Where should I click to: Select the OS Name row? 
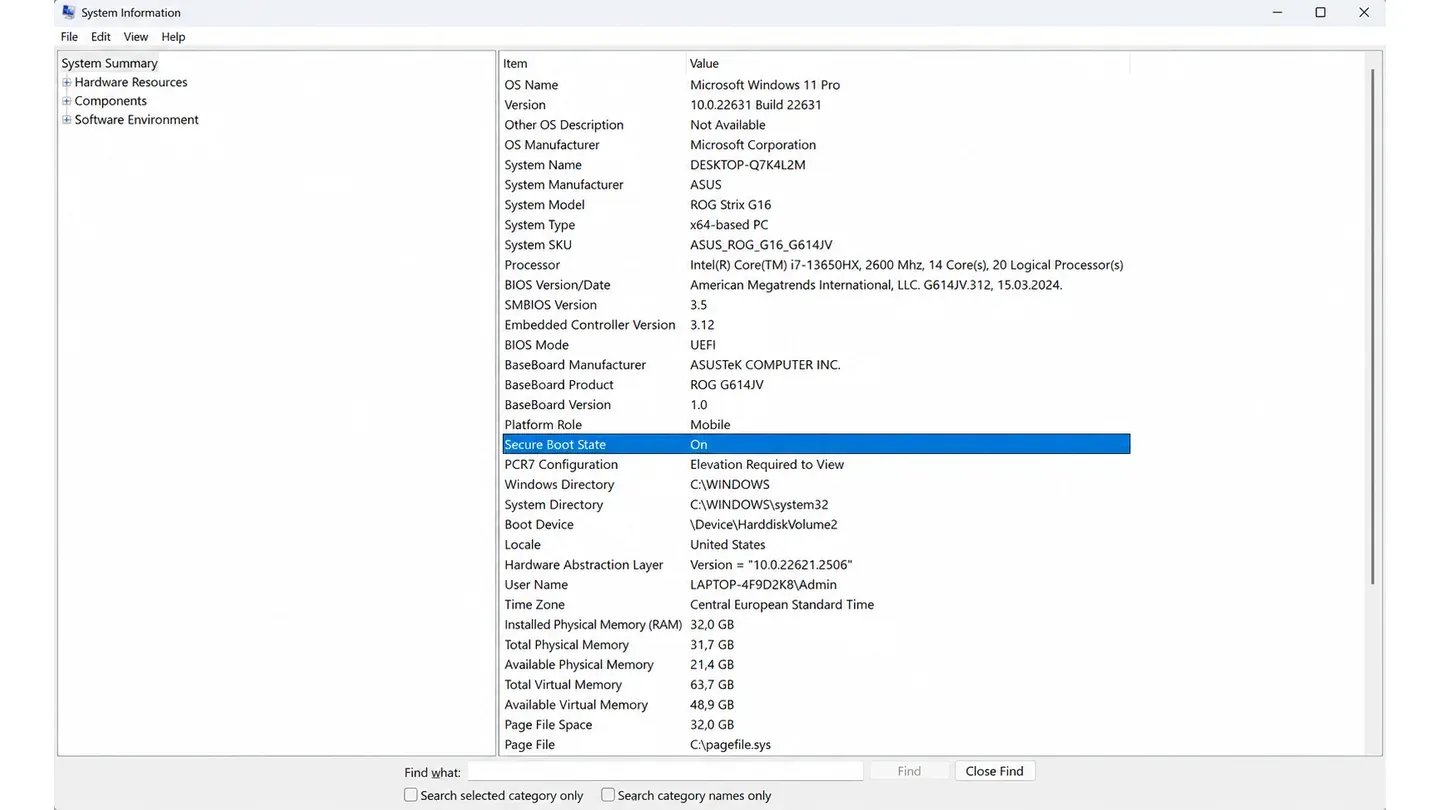816,85
